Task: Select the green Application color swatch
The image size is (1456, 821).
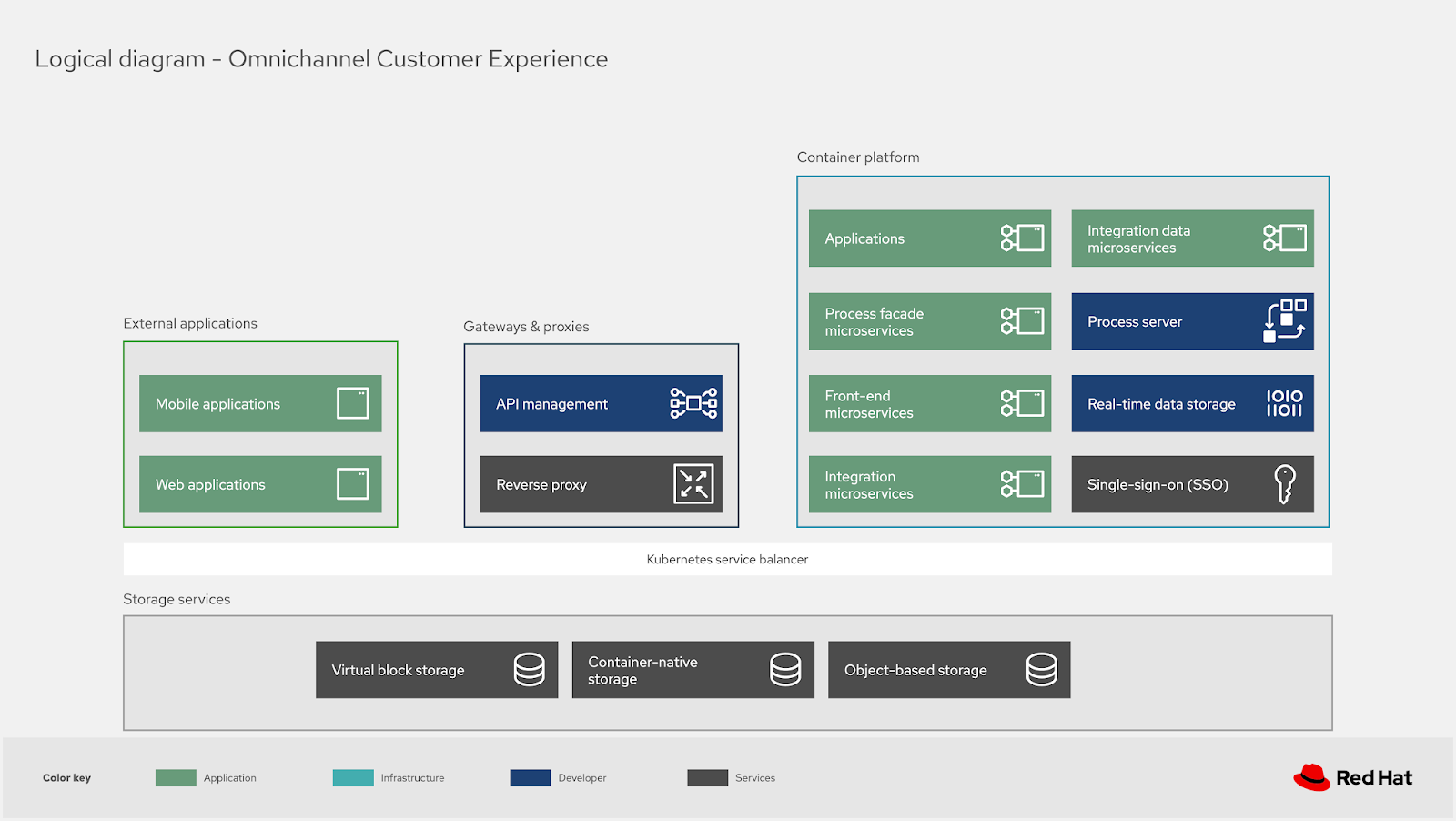Action: [177, 777]
